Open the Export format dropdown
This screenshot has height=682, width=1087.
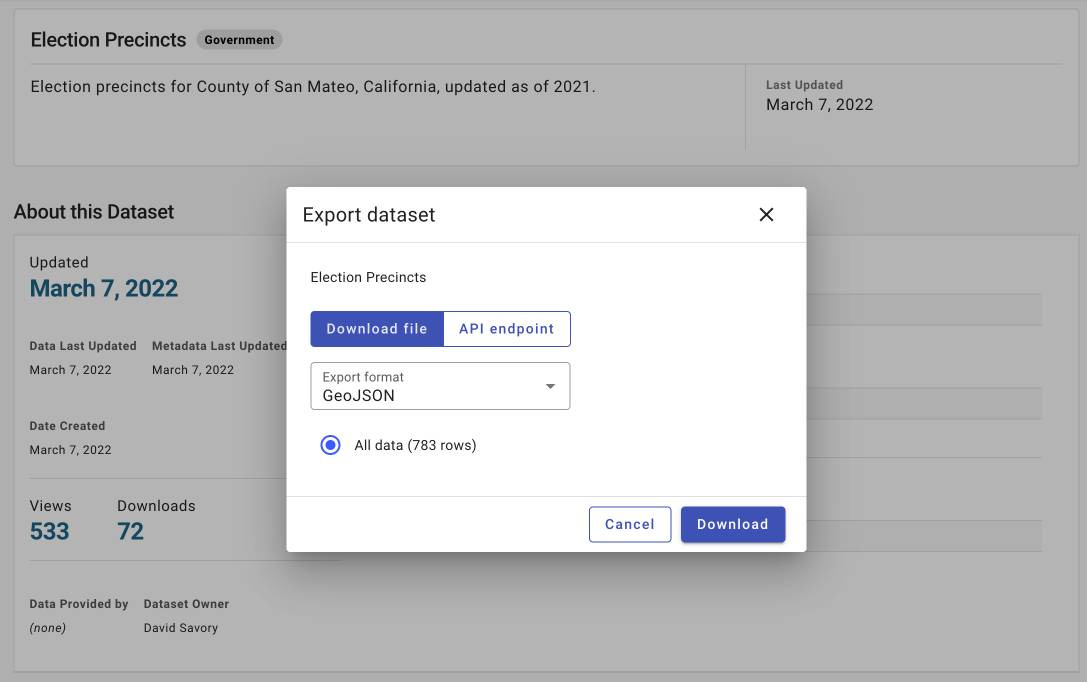pos(440,386)
